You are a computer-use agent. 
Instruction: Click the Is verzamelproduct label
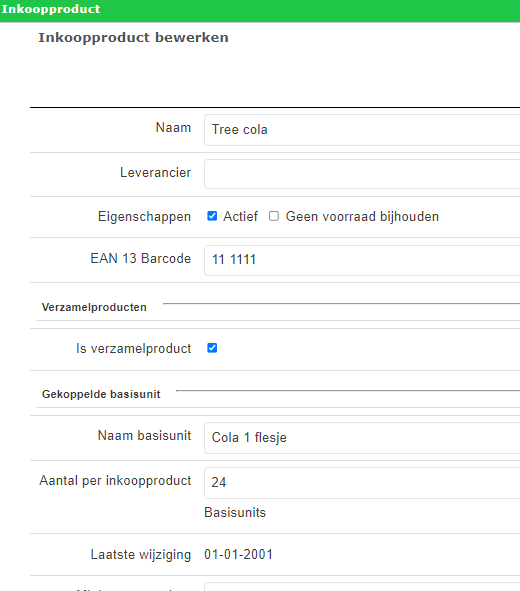pos(133,349)
